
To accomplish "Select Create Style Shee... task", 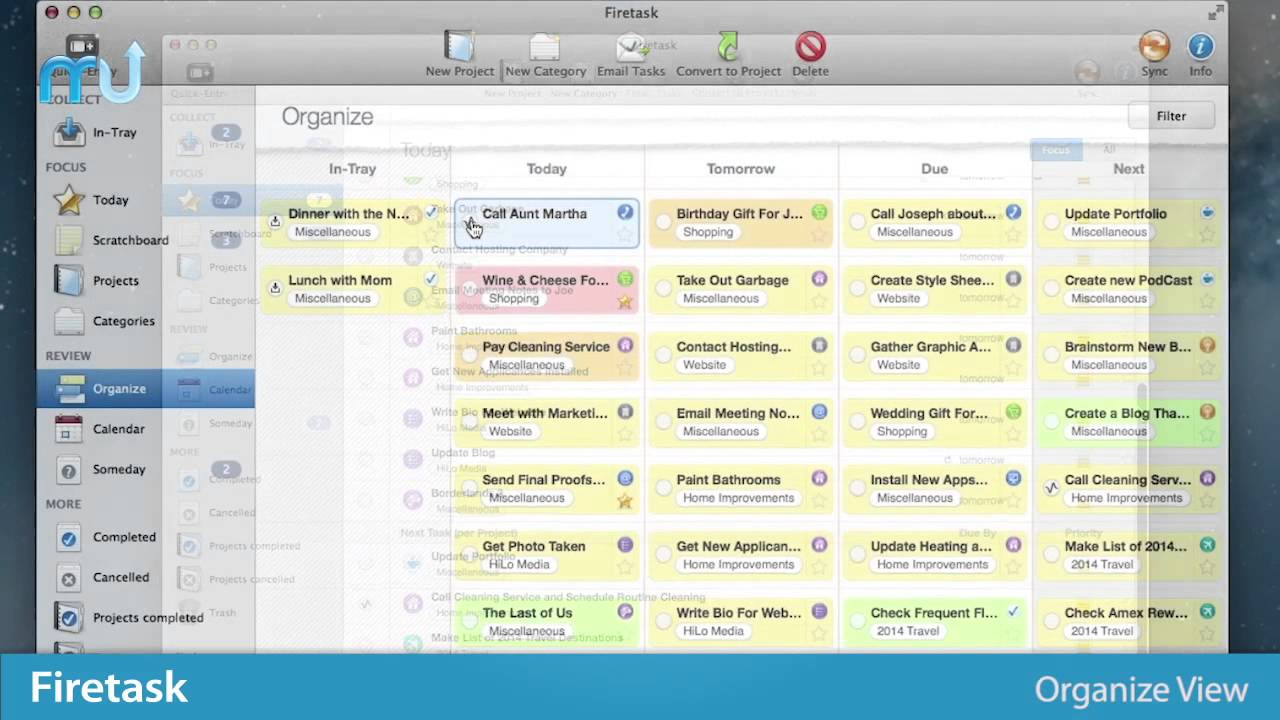I will (x=934, y=289).
